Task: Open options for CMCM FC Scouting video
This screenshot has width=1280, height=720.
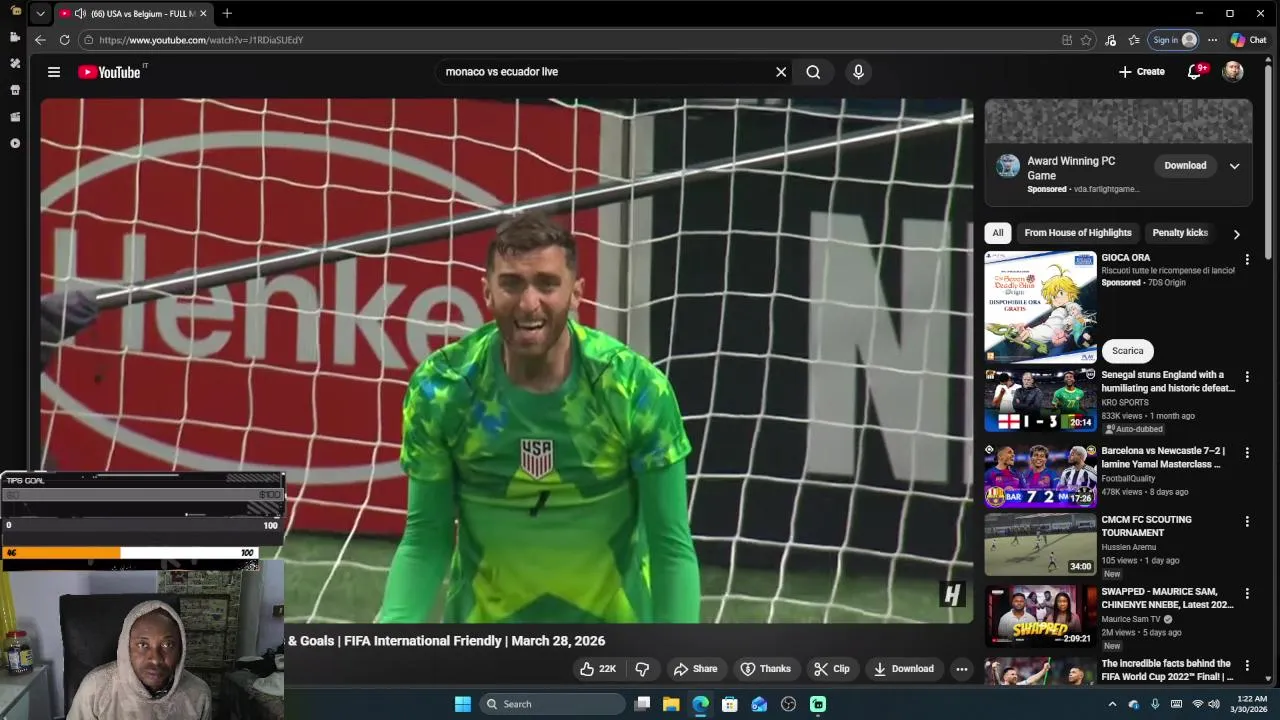Action: click(1247, 522)
